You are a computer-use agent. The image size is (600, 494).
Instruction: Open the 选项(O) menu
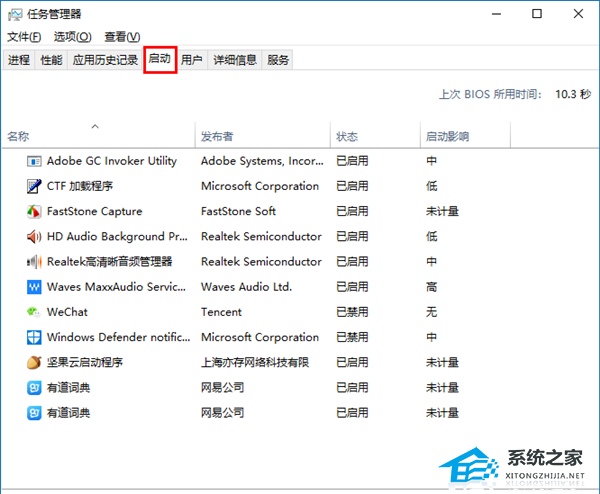(72, 37)
